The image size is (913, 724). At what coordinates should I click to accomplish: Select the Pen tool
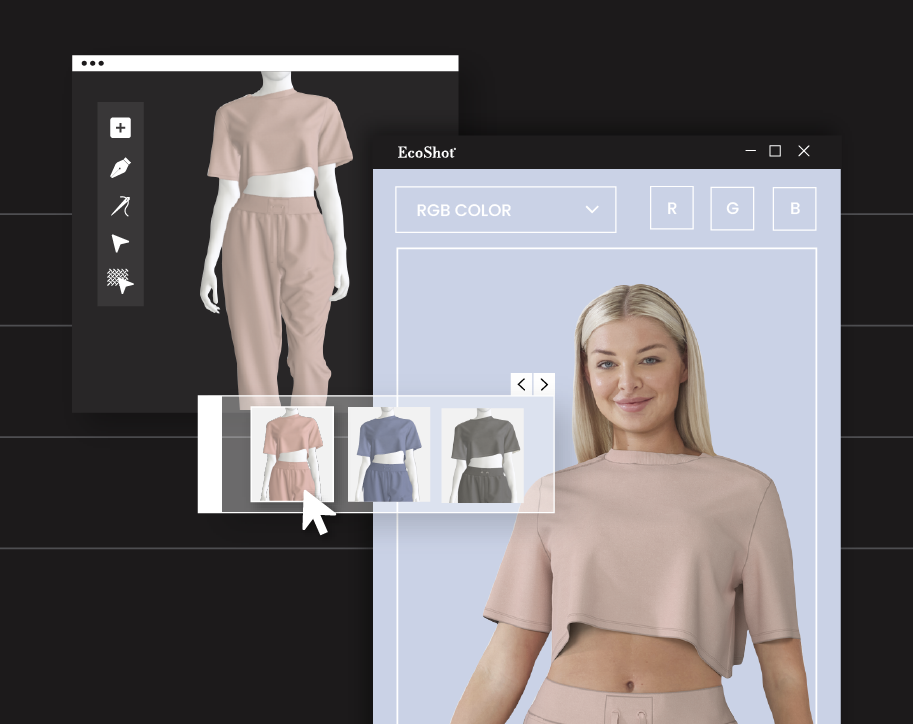120,167
